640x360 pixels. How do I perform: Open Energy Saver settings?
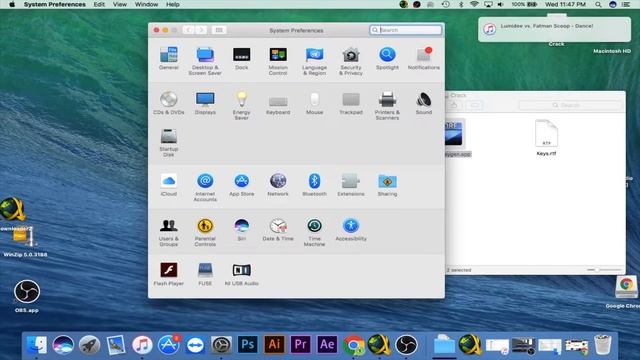click(x=242, y=106)
